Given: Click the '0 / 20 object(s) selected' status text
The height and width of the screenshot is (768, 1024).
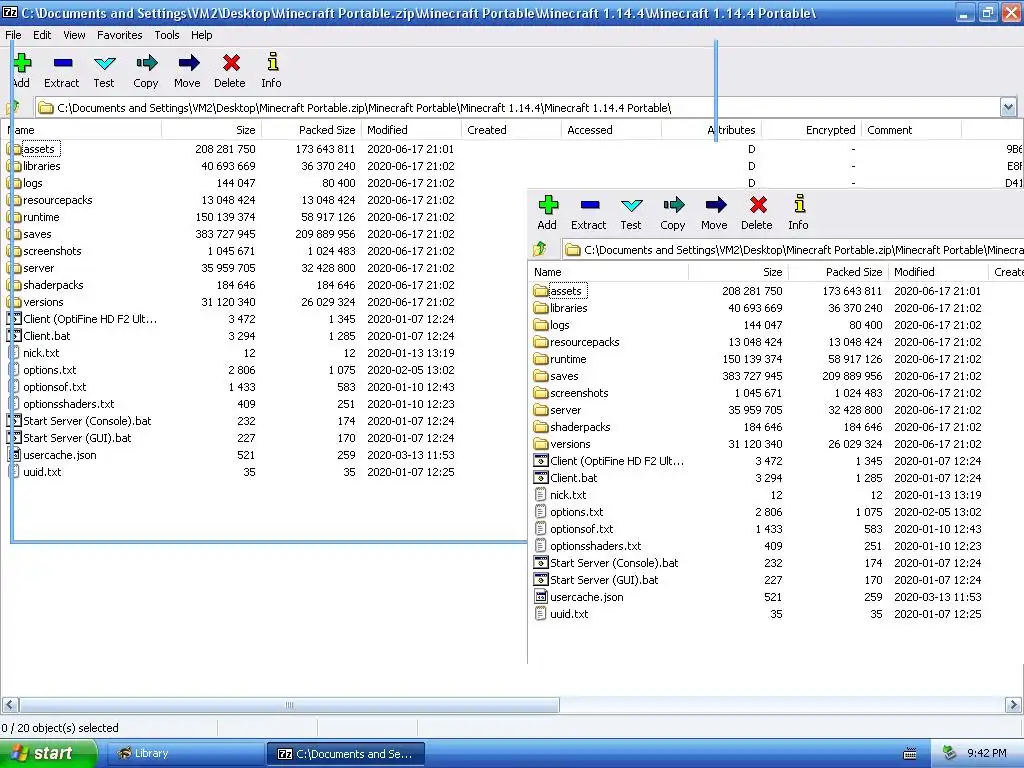Looking at the screenshot, I should pyautogui.click(x=60, y=728).
